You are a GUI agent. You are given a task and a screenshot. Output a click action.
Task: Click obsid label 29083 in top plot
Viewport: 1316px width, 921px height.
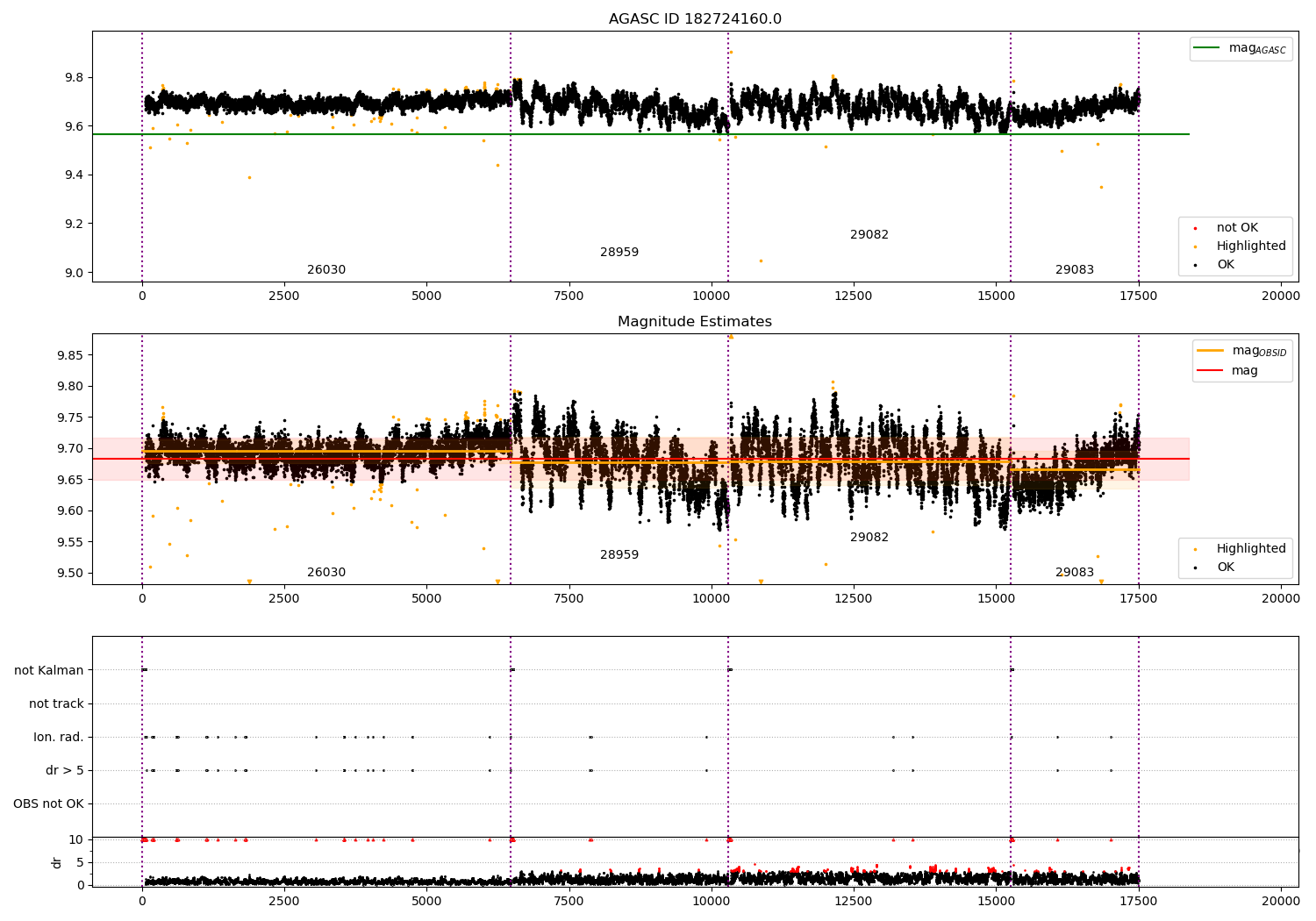[x=1075, y=270]
